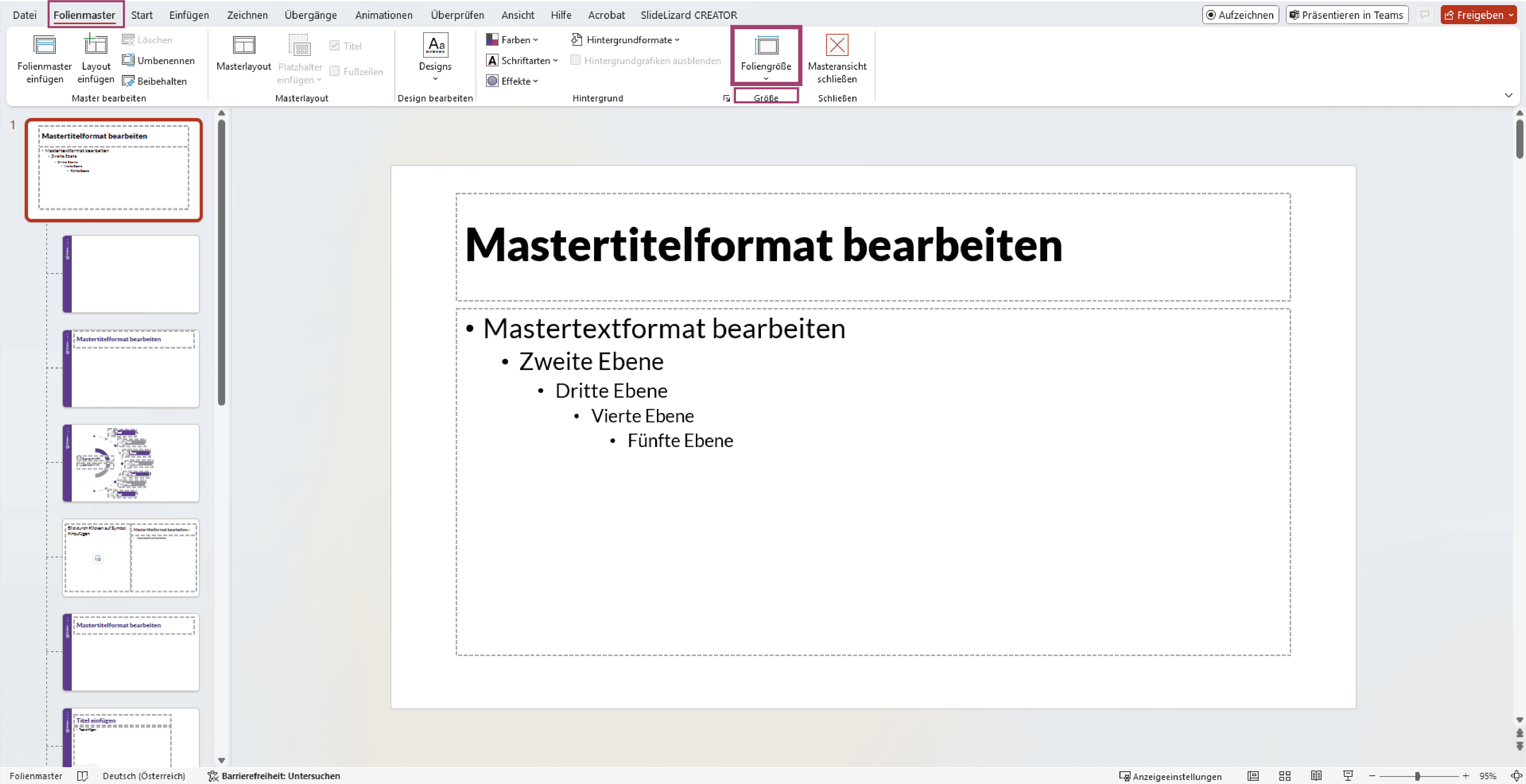Click the Foliengröße icon
Viewport: 1526px width, 784px height.
click(x=766, y=45)
